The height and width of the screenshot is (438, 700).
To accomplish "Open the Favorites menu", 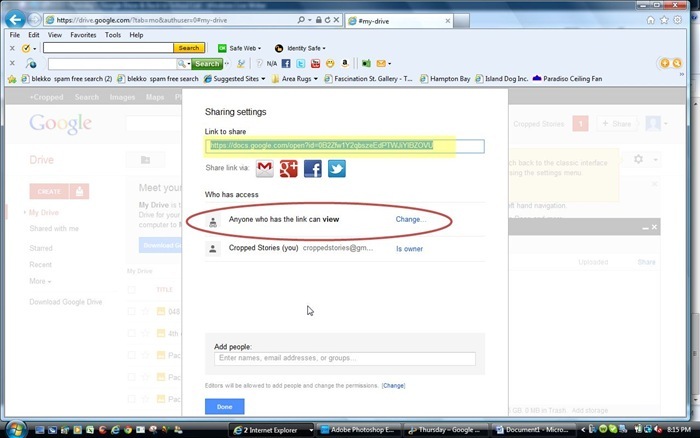I will point(83,35).
